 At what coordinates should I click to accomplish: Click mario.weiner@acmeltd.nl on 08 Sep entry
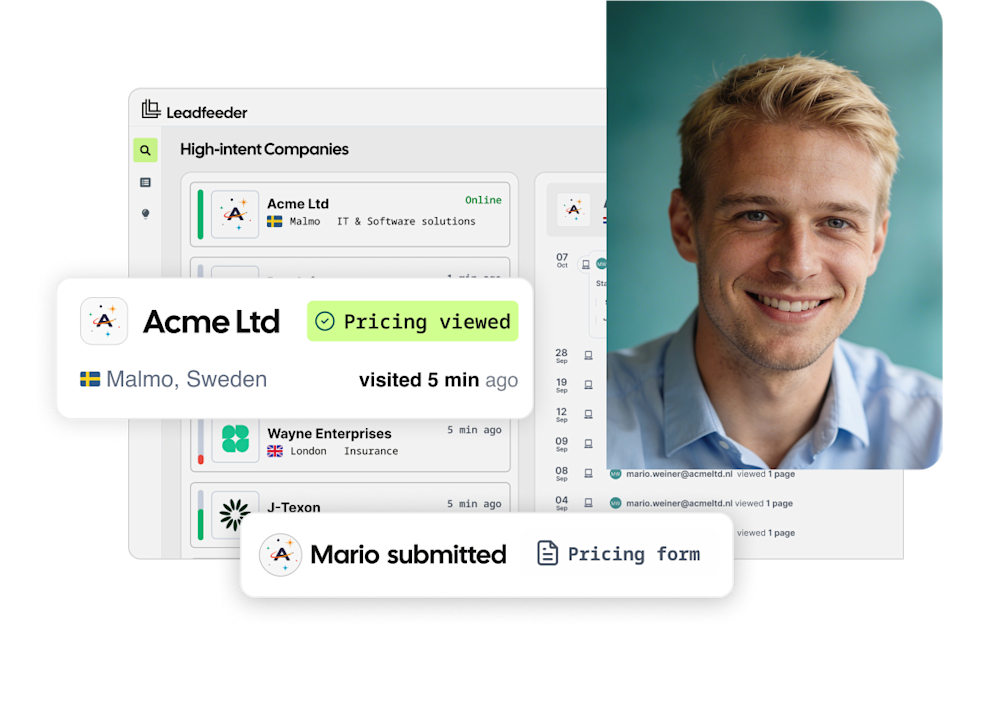pos(679,474)
